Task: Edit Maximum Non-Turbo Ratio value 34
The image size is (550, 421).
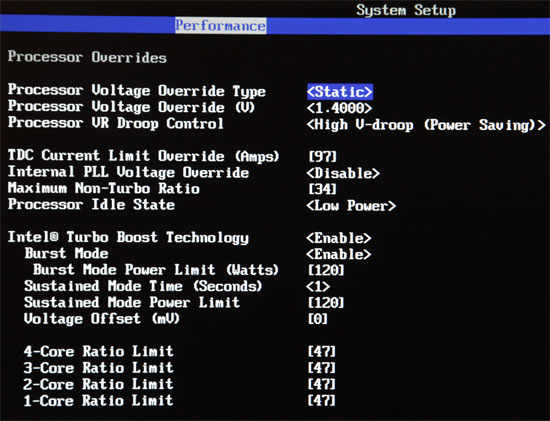Action: tap(322, 189)
